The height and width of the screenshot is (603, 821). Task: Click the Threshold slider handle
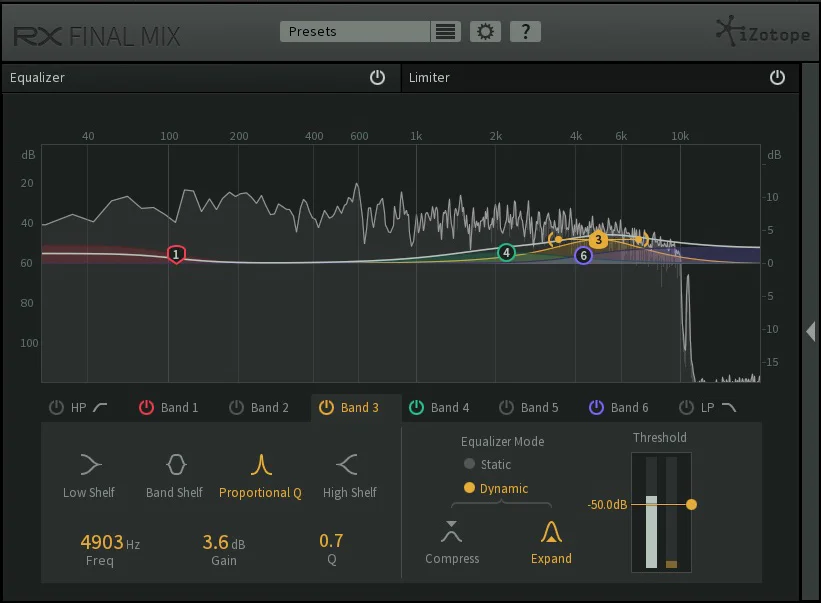pos(691,505)
